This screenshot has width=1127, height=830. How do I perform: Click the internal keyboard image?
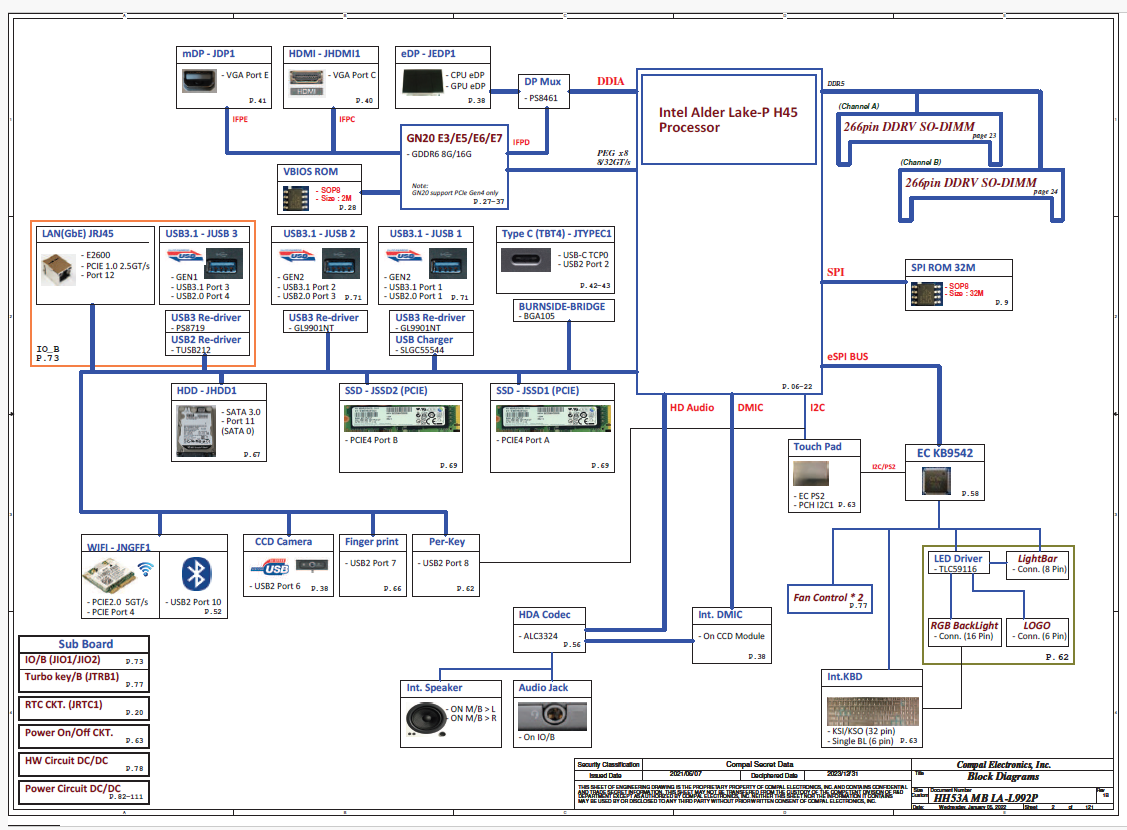[873, 711]
